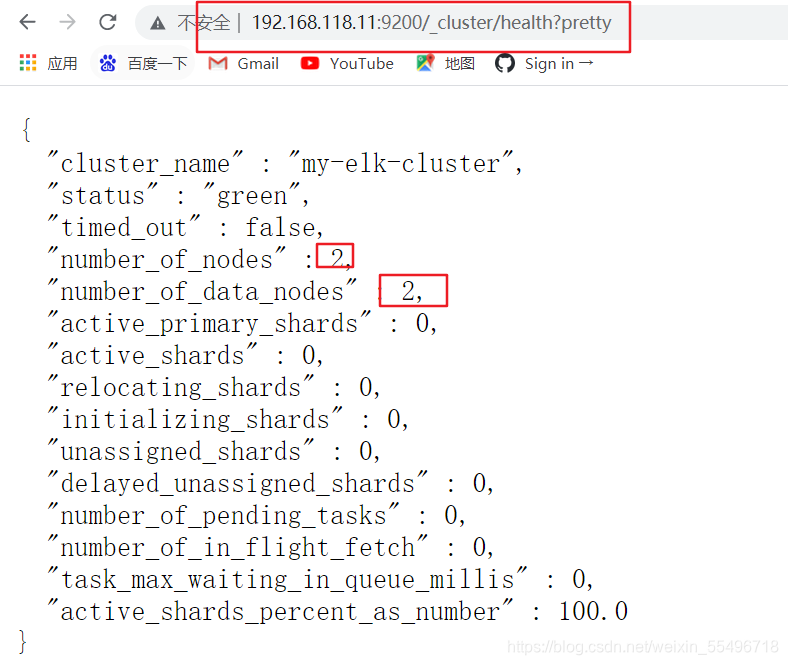This screenshot has width=788, height=665.
Task: Open the 应用 bookmark label
Action: click(x=62, y=63)
